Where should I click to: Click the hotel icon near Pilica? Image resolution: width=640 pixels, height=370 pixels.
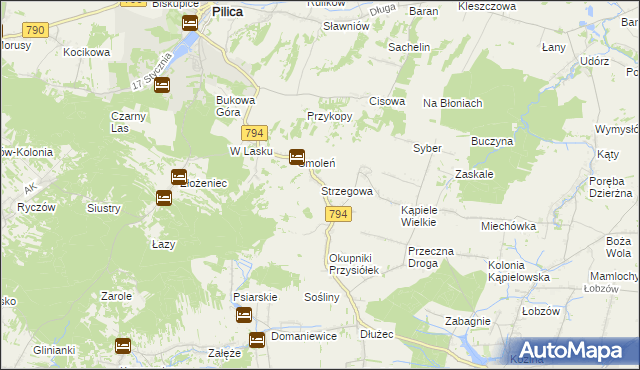pos(190,23)
